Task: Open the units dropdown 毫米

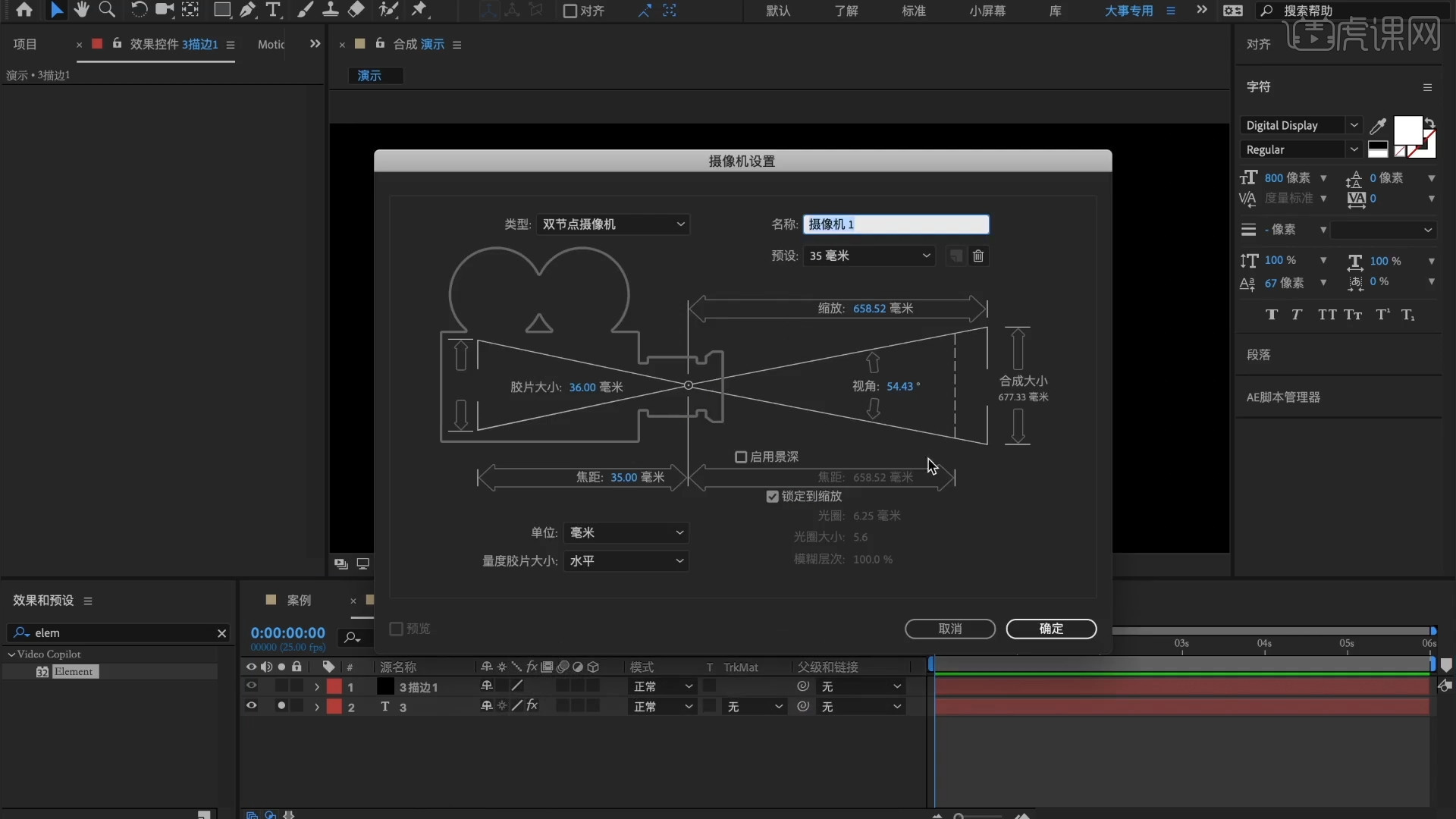Action: point(626,533)
